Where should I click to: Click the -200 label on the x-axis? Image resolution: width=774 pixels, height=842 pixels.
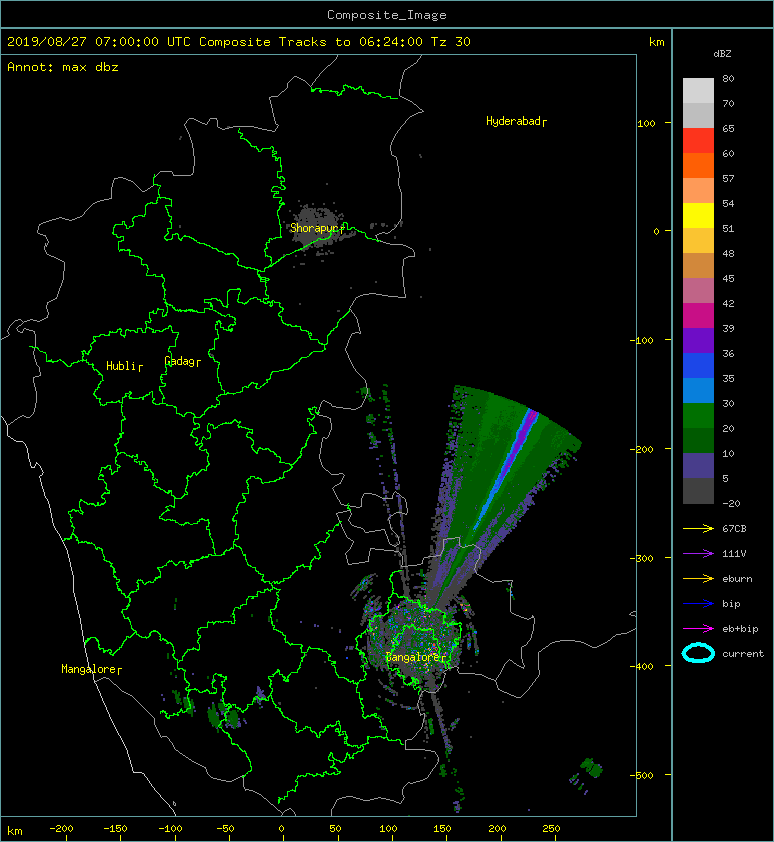(x=61, y=829)
